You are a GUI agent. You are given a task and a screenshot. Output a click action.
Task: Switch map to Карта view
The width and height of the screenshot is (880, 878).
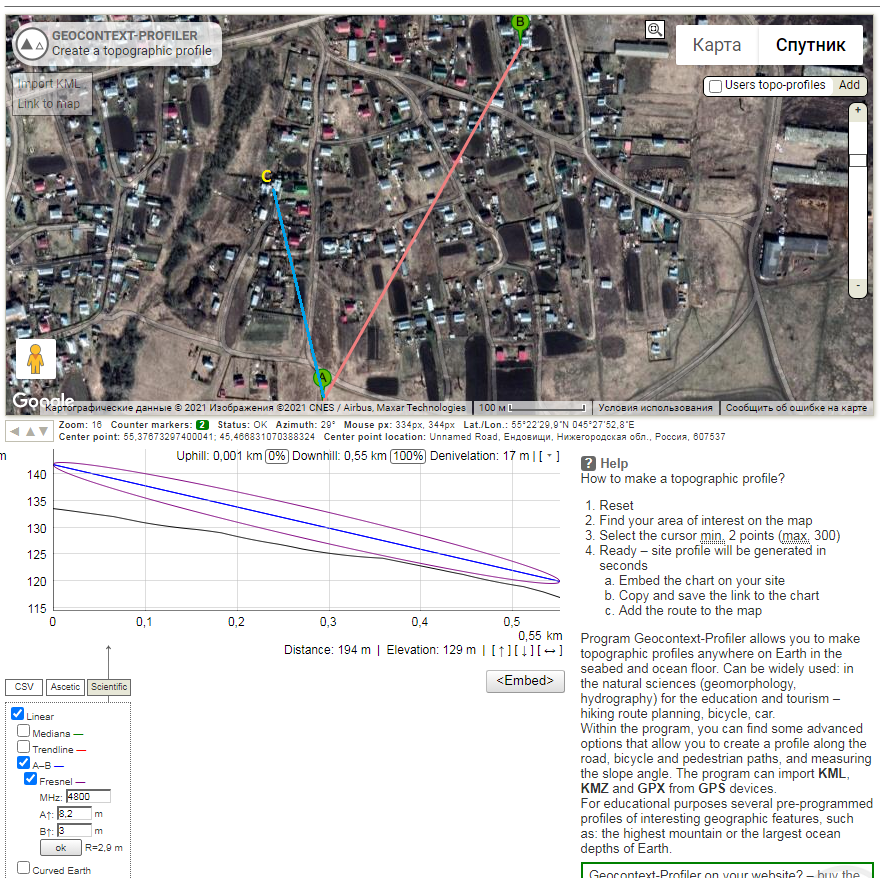(x=717, y=45)
